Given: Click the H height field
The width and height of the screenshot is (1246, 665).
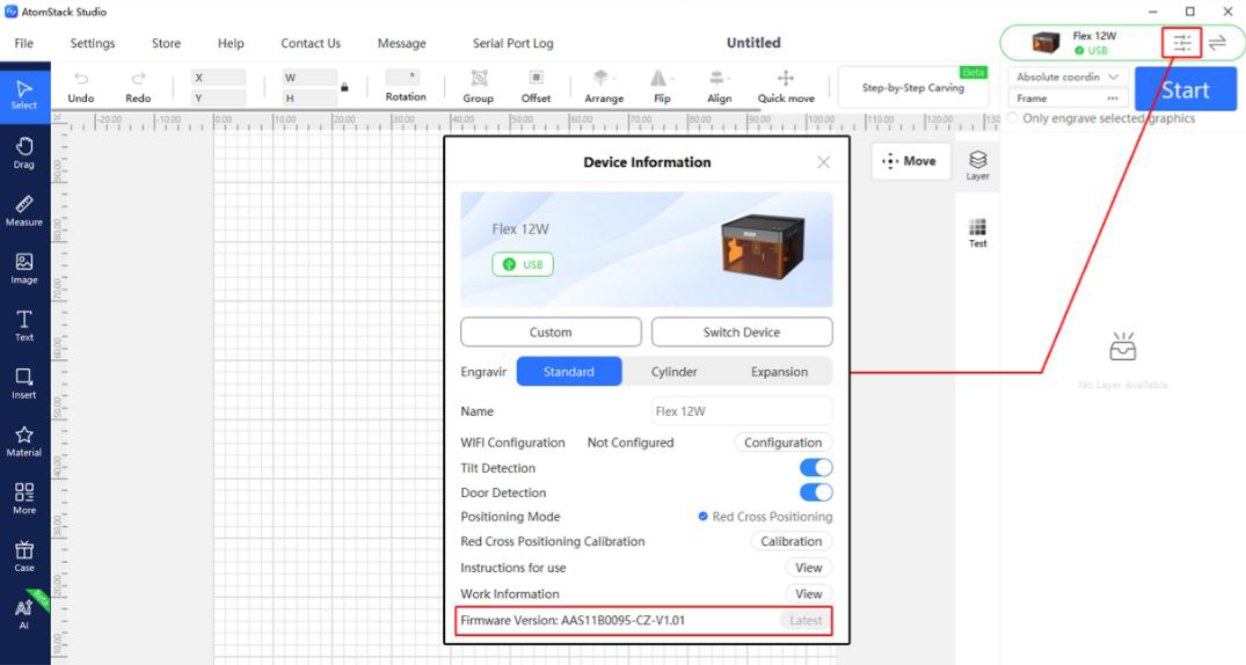Looking at the screenshot, I should click(x=310, y=98).
